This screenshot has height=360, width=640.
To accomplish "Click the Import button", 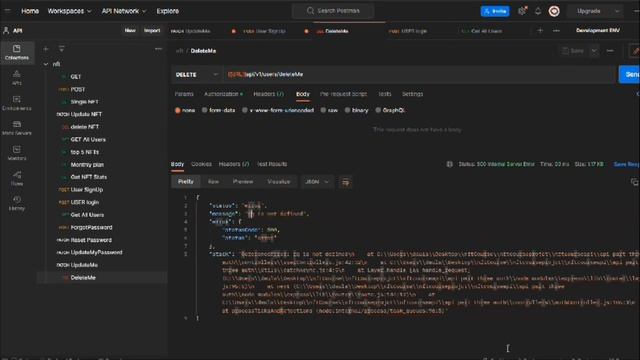I will coord(152,31).
